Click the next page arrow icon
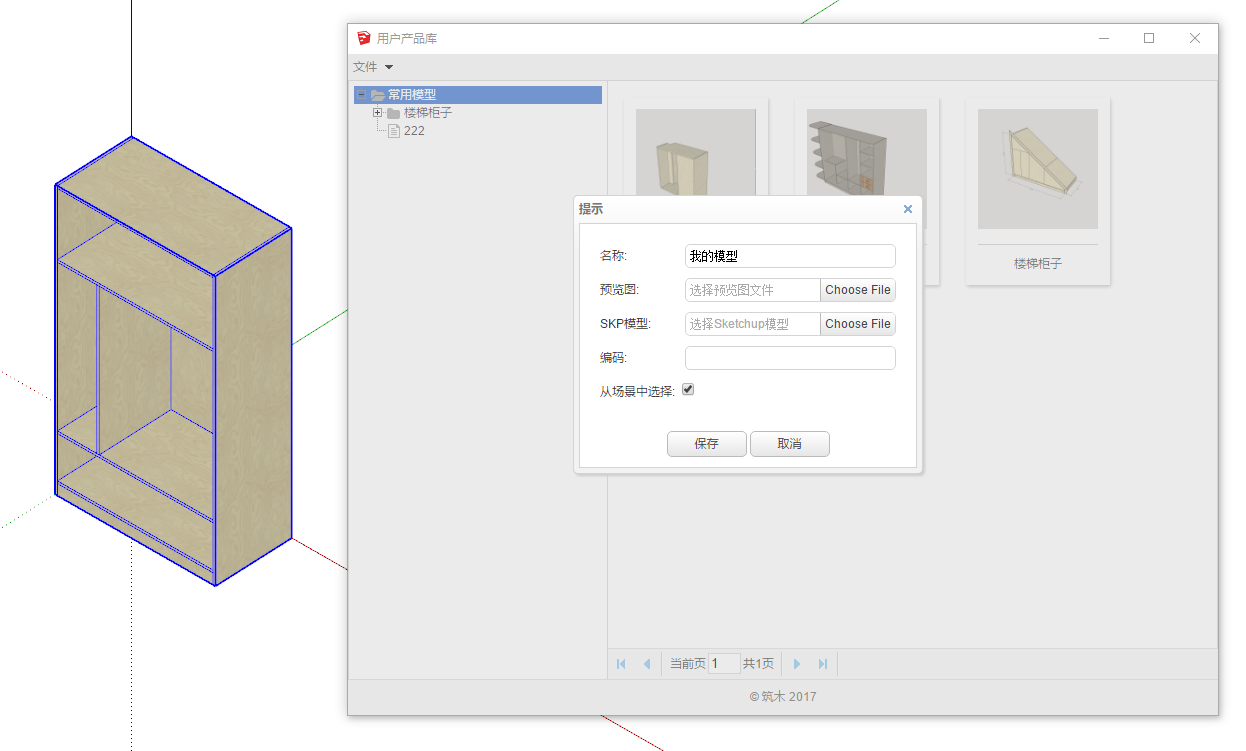This screenshot has width=1246, height=751. click(x=796, y=663)
